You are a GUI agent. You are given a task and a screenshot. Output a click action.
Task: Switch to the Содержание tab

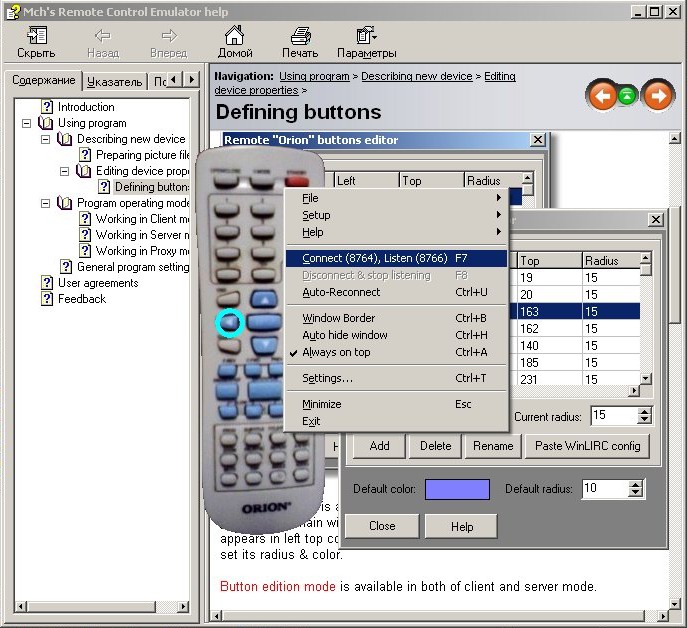coord(43,80)
